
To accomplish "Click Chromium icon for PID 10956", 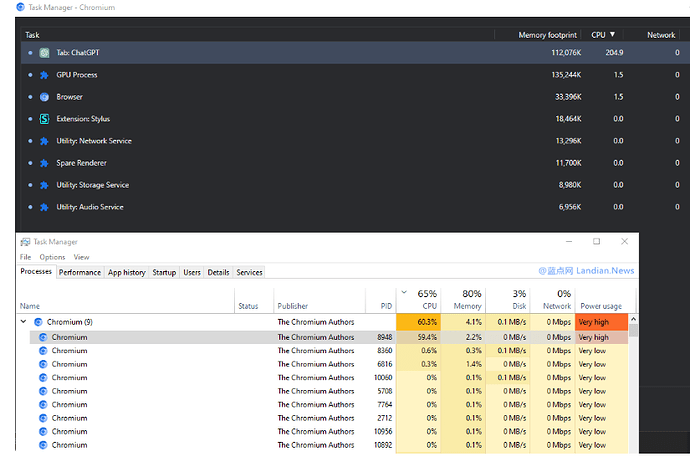I will coord(43,432).
